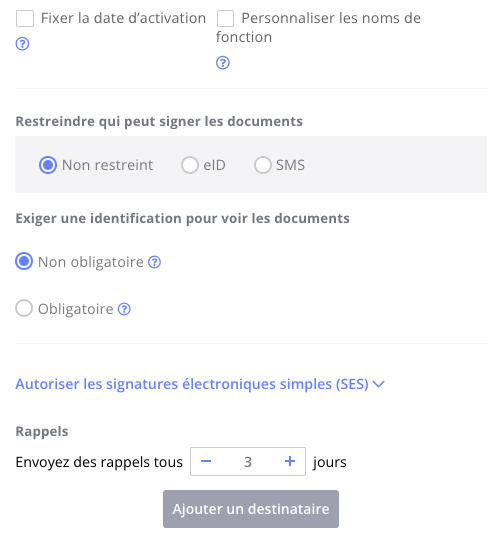Image resolution: width=503 pixels, height=546 pixels.
Task: Choose SMS signing restriction
Action: click(x=262, y=165)
